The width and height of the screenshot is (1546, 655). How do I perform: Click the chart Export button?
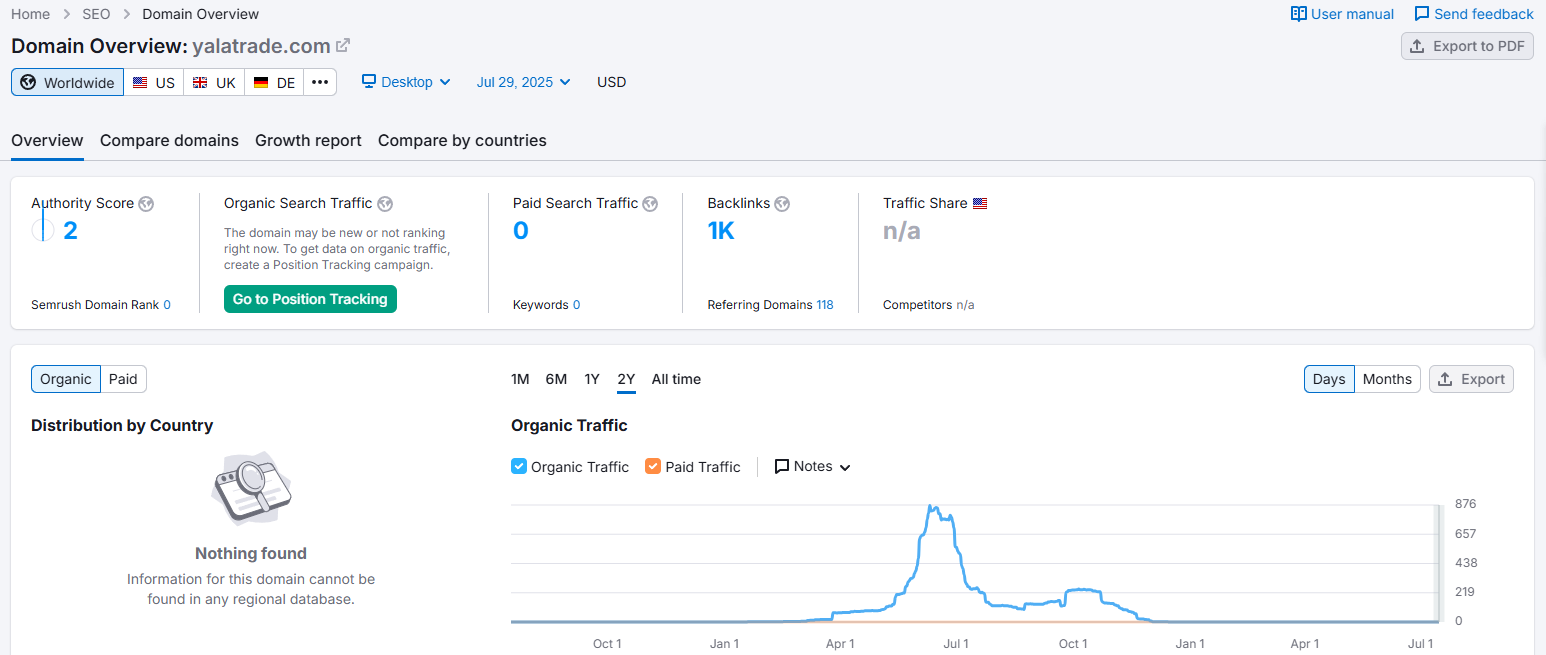tap(1471, 379)
